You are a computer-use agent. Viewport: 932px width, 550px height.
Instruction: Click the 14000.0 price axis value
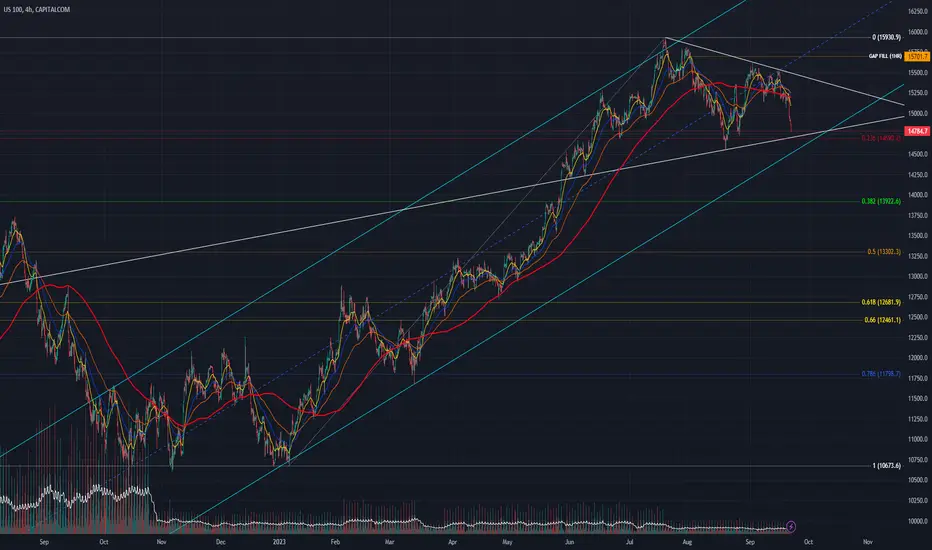tap(918, 195)
